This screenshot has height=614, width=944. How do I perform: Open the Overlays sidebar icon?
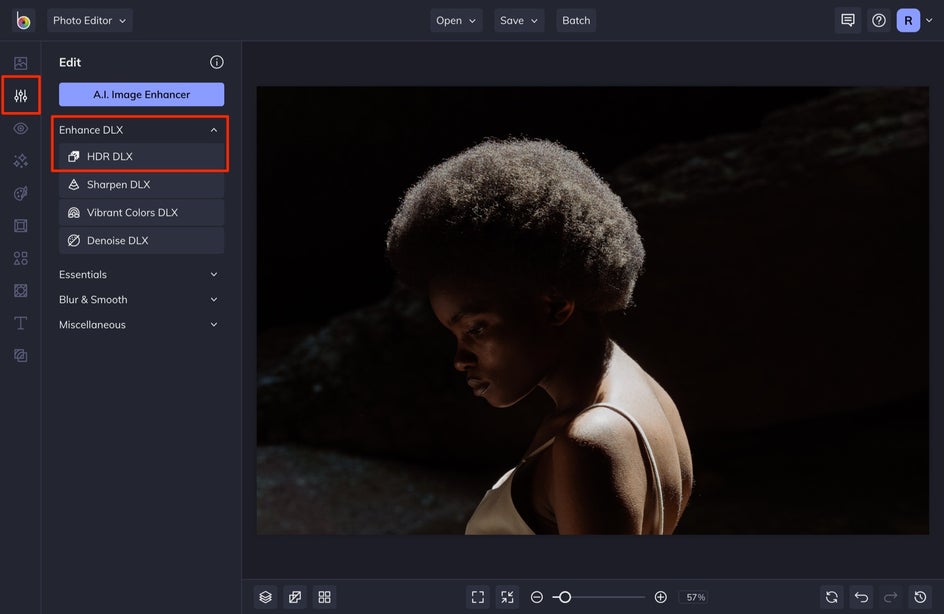[x=20, y=291]
